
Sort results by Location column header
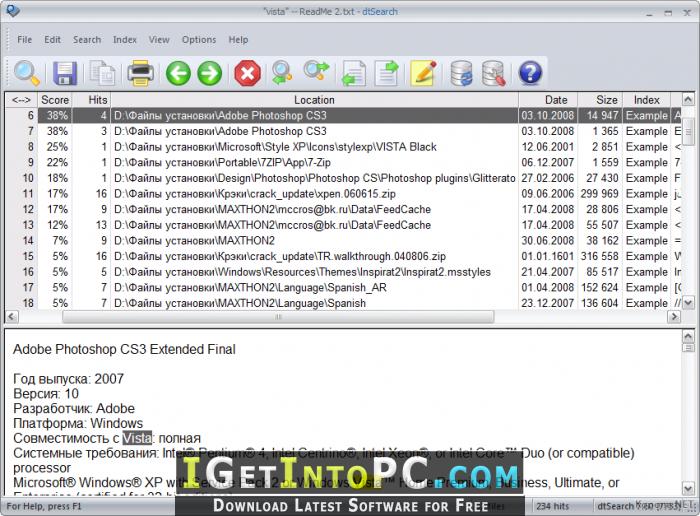pos(314,100)
